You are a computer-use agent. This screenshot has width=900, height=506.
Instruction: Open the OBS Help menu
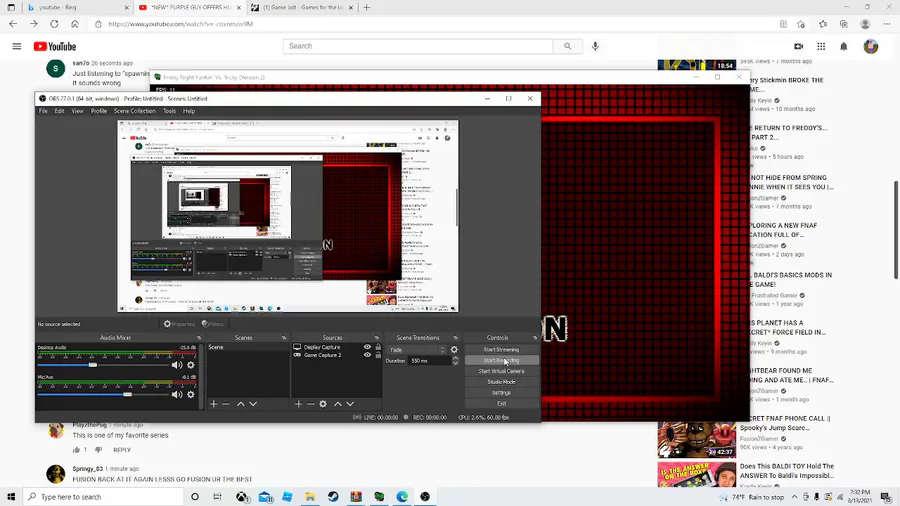pos(189,111)
